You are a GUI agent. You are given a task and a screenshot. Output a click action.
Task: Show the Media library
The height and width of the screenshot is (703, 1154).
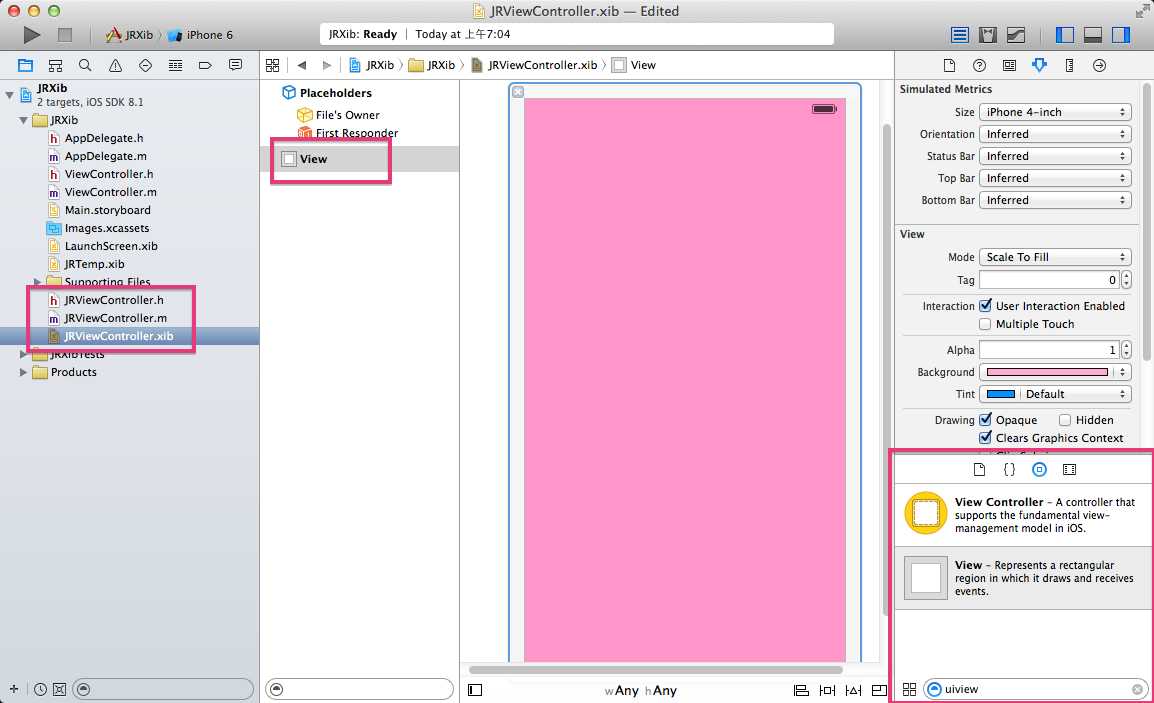pyautogui.click(x=1069, y=470)
